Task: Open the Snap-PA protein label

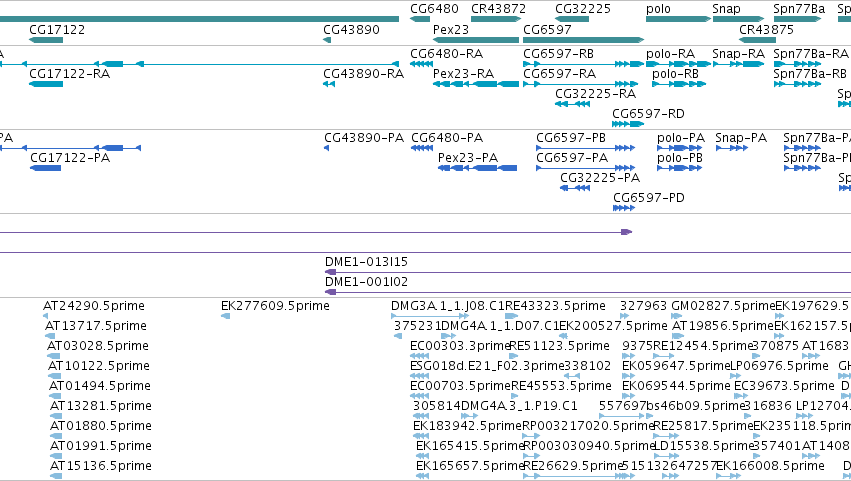Action: [741, 137]
